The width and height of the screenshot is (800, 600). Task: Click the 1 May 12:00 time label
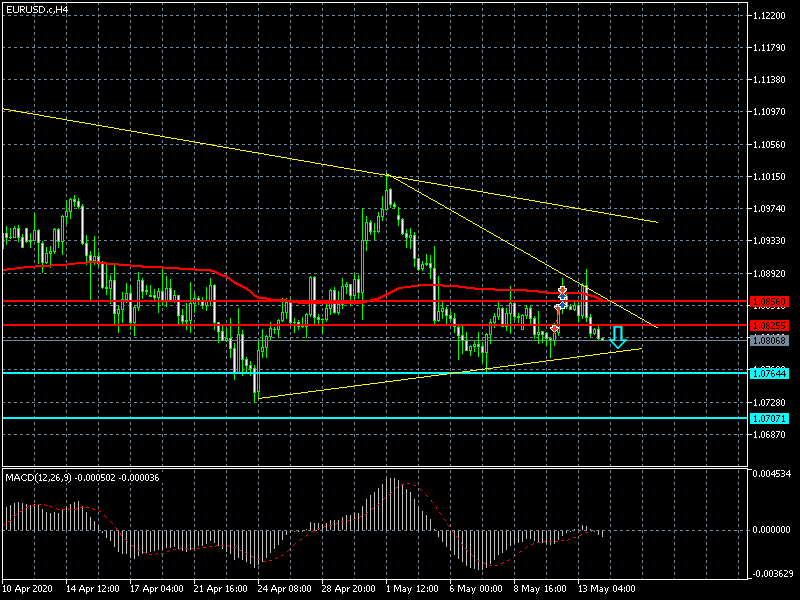(x=411, y=589)
